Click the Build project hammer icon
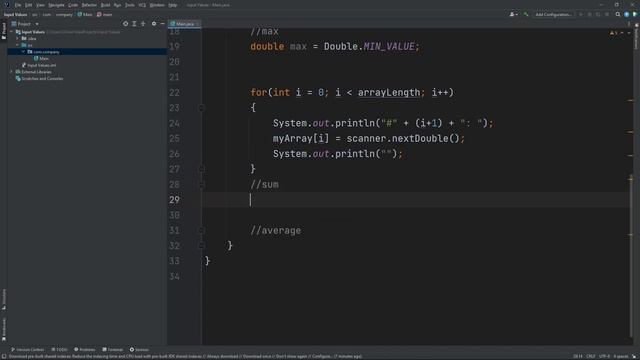This screenshot has height=360, width=640. pos(526,15)
